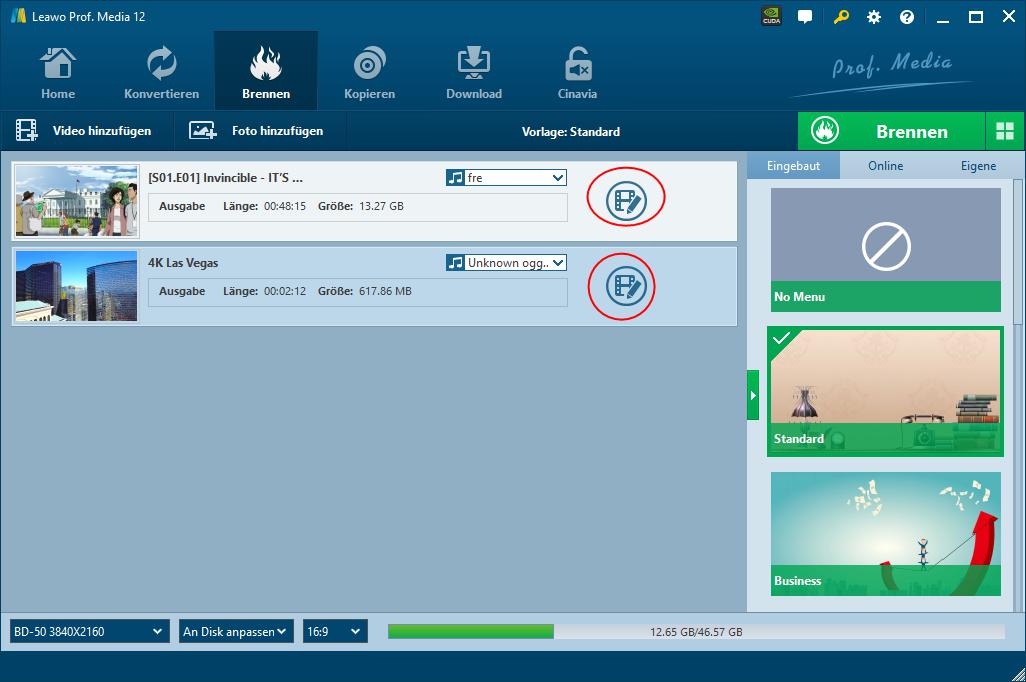Open the 16:9 aspect ratio dropdown
The height and width of the screenshot is (682, 1026).
click(x=335, y=632)
